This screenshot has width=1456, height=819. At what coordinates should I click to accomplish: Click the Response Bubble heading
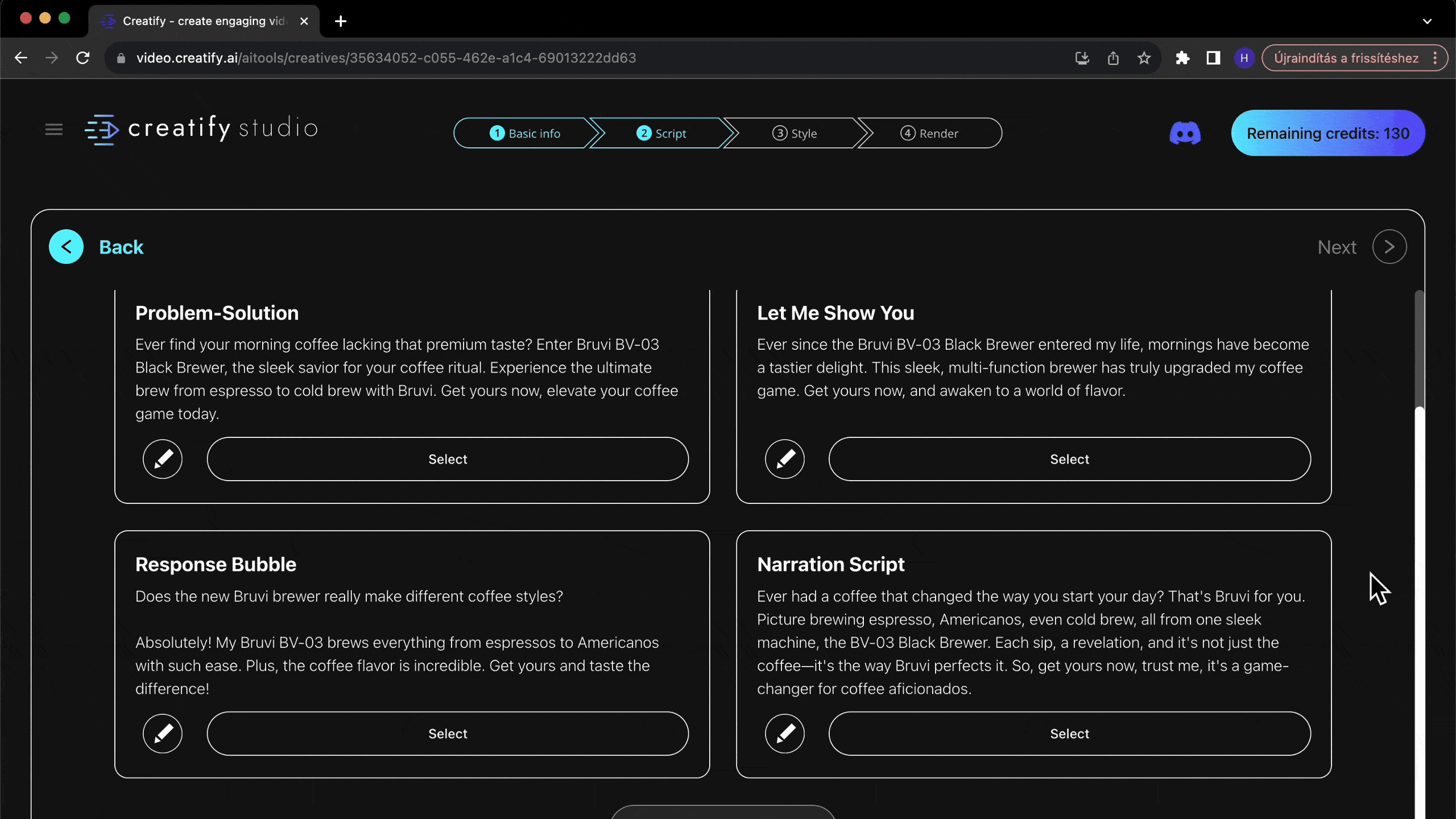point(216,564)
